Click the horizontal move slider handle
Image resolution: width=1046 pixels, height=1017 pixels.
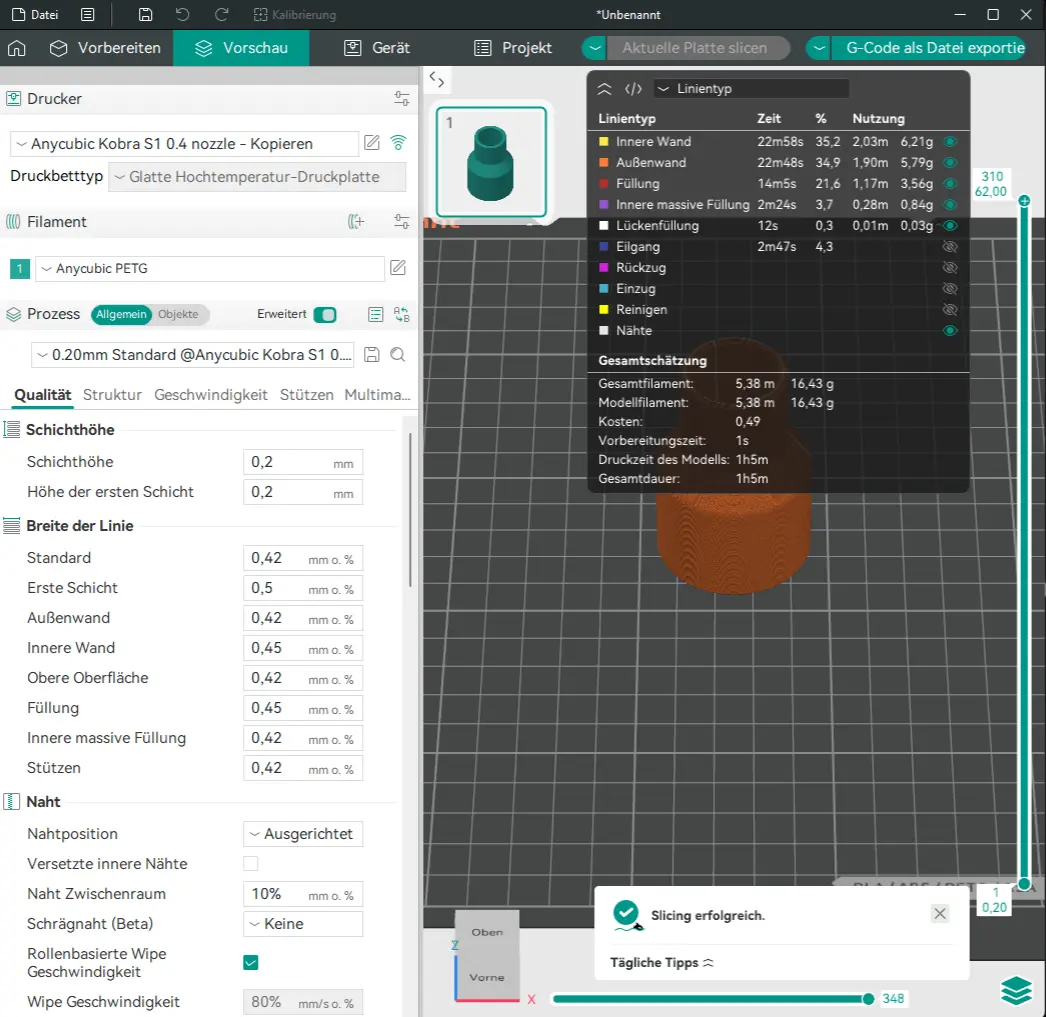click(868, 998)
